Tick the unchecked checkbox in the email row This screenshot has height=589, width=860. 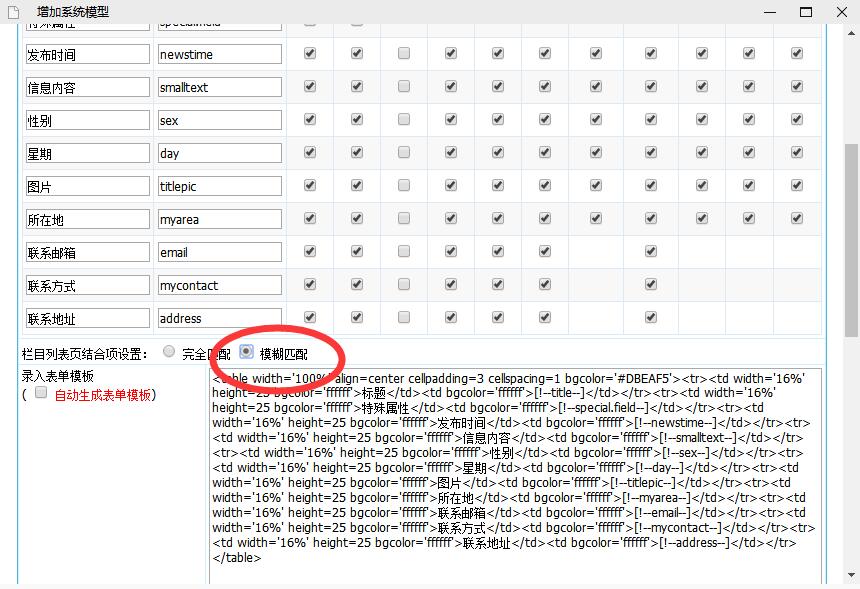404,252
